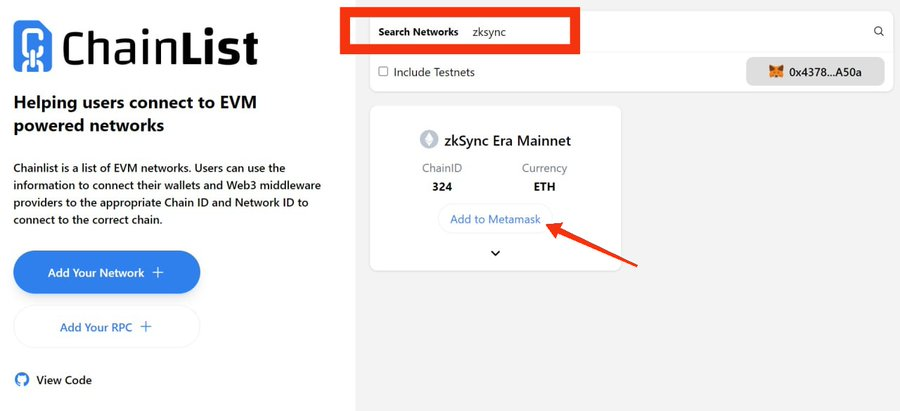Click the plus icon in Add Your Network
The height and width of the screenshot is (411, 900).
tap(158, 273)
